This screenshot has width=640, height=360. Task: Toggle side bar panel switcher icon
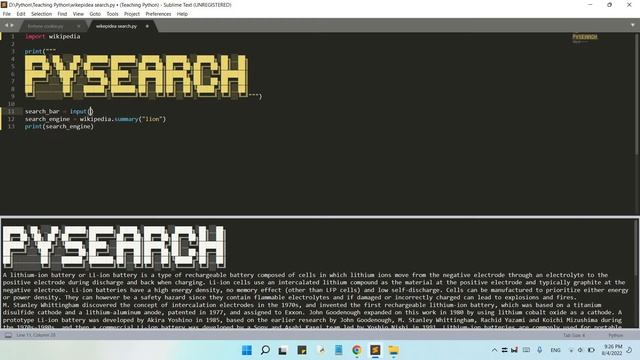point(8,335)
